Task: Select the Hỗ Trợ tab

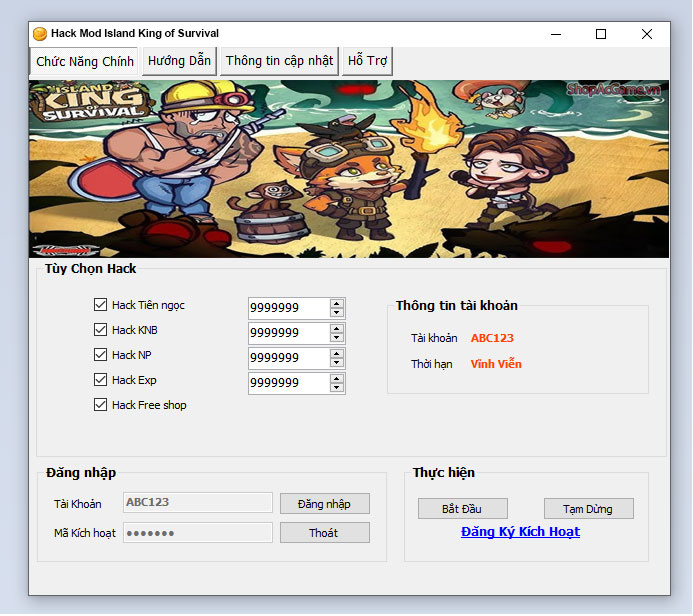Action: point(367,61)
